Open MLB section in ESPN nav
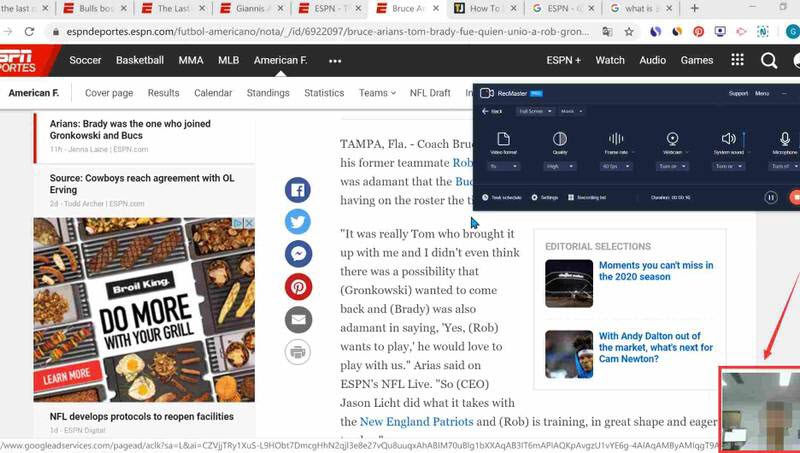 (229, 60)
